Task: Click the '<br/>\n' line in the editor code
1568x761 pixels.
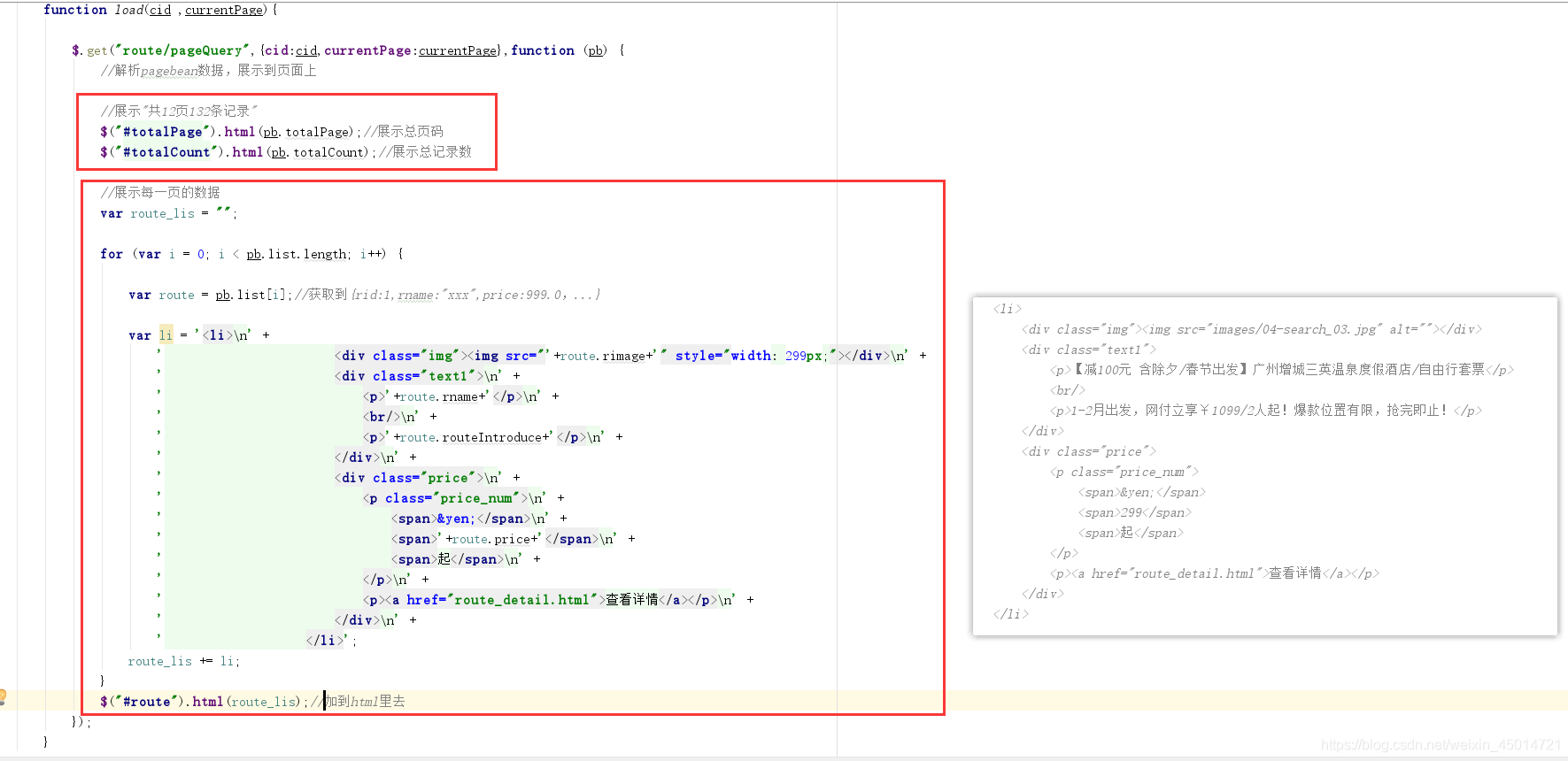Action: (x=399, y=417)
